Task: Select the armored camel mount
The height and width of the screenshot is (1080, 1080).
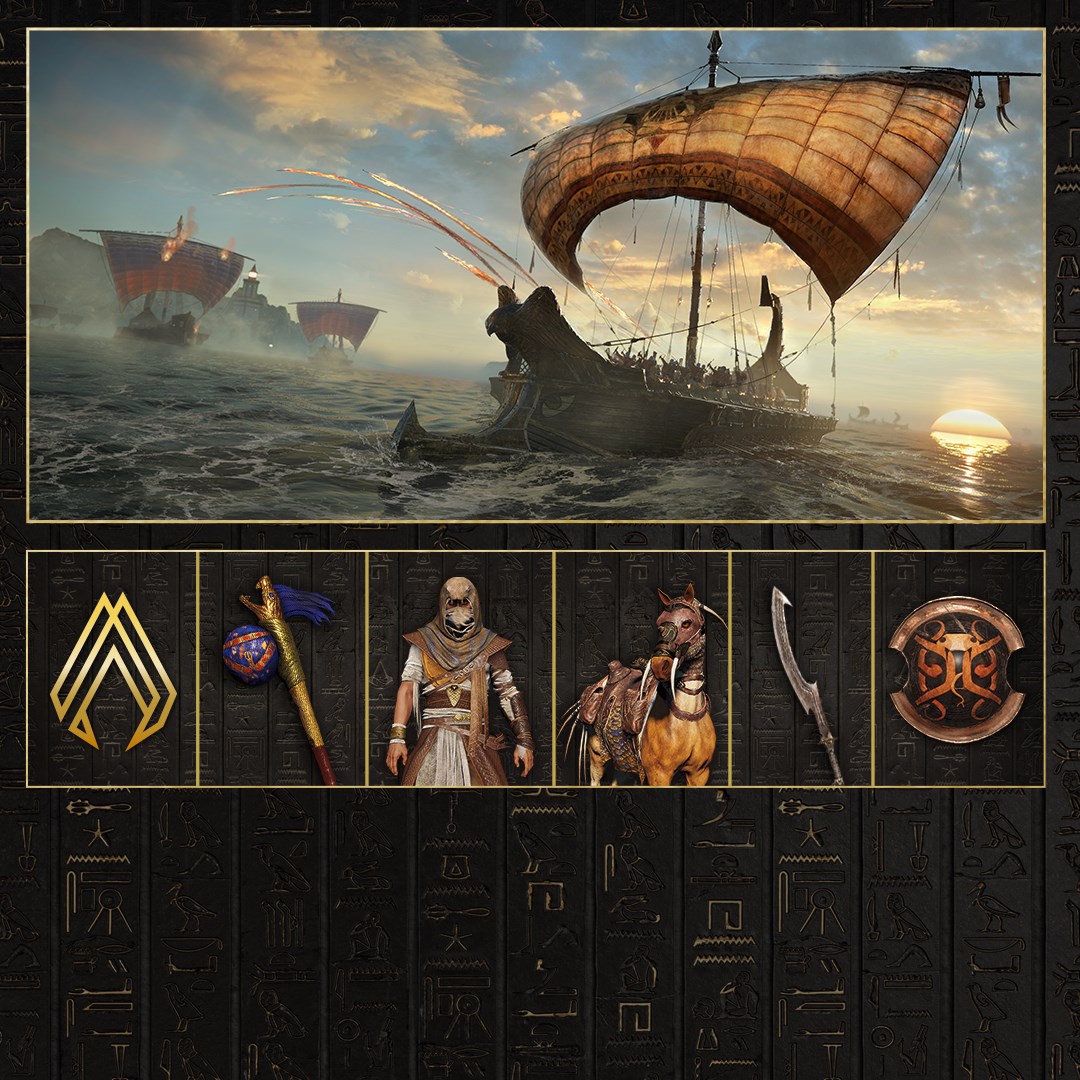Action: [642, 685]
